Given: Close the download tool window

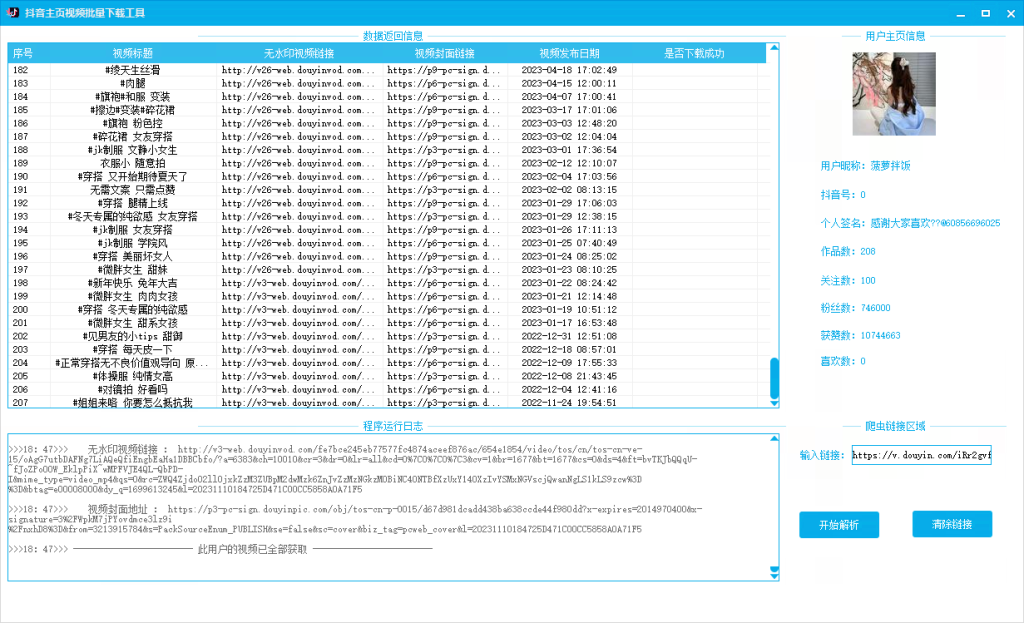Looking at the screenshot, I should 1010,13.
